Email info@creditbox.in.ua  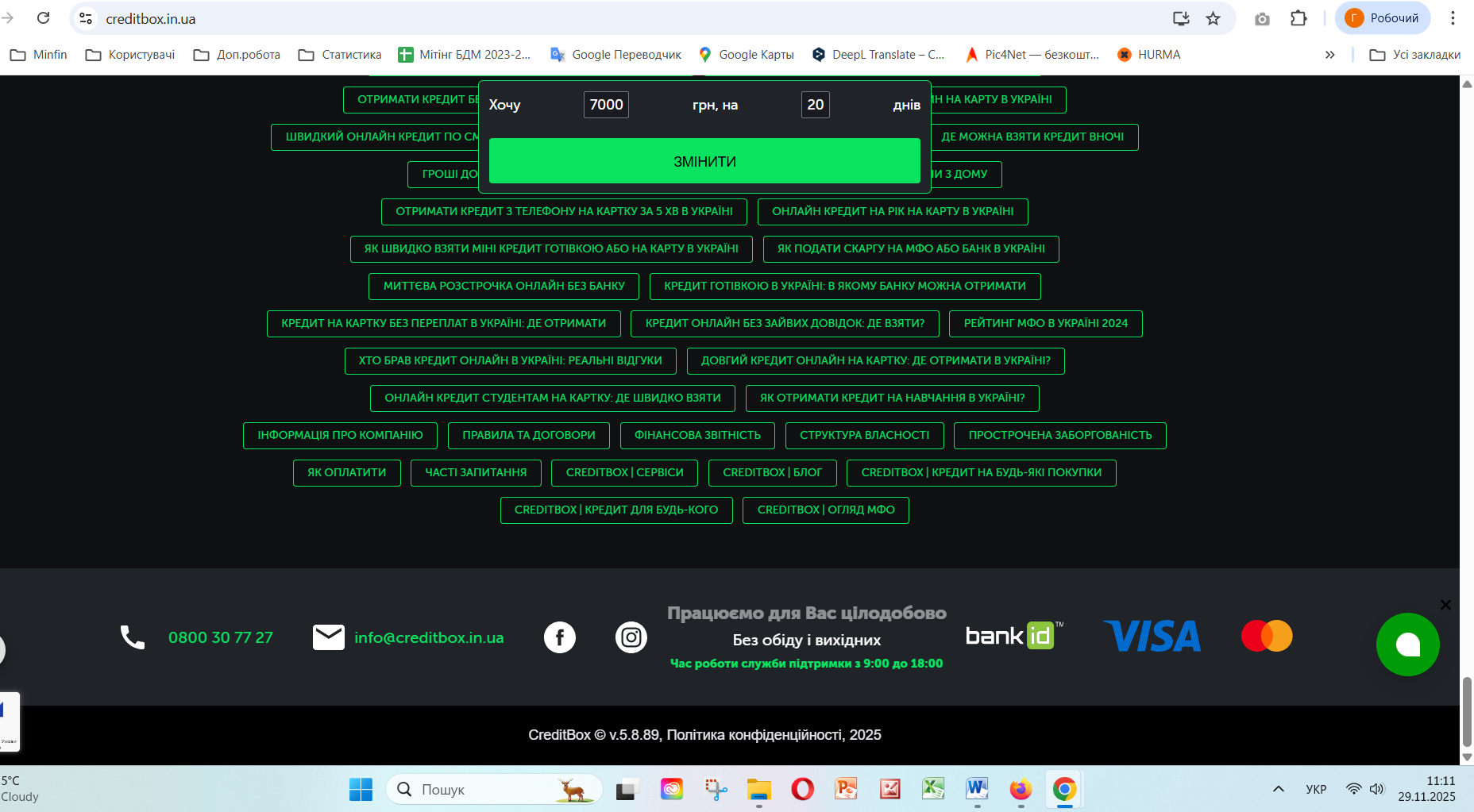pyautogui.click(x=429, y=637)
